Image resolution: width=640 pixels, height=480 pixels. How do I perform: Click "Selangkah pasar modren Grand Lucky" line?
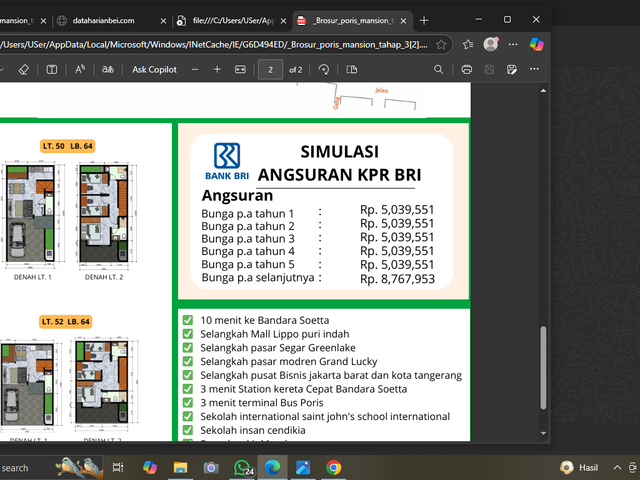(x=289, y=362)
